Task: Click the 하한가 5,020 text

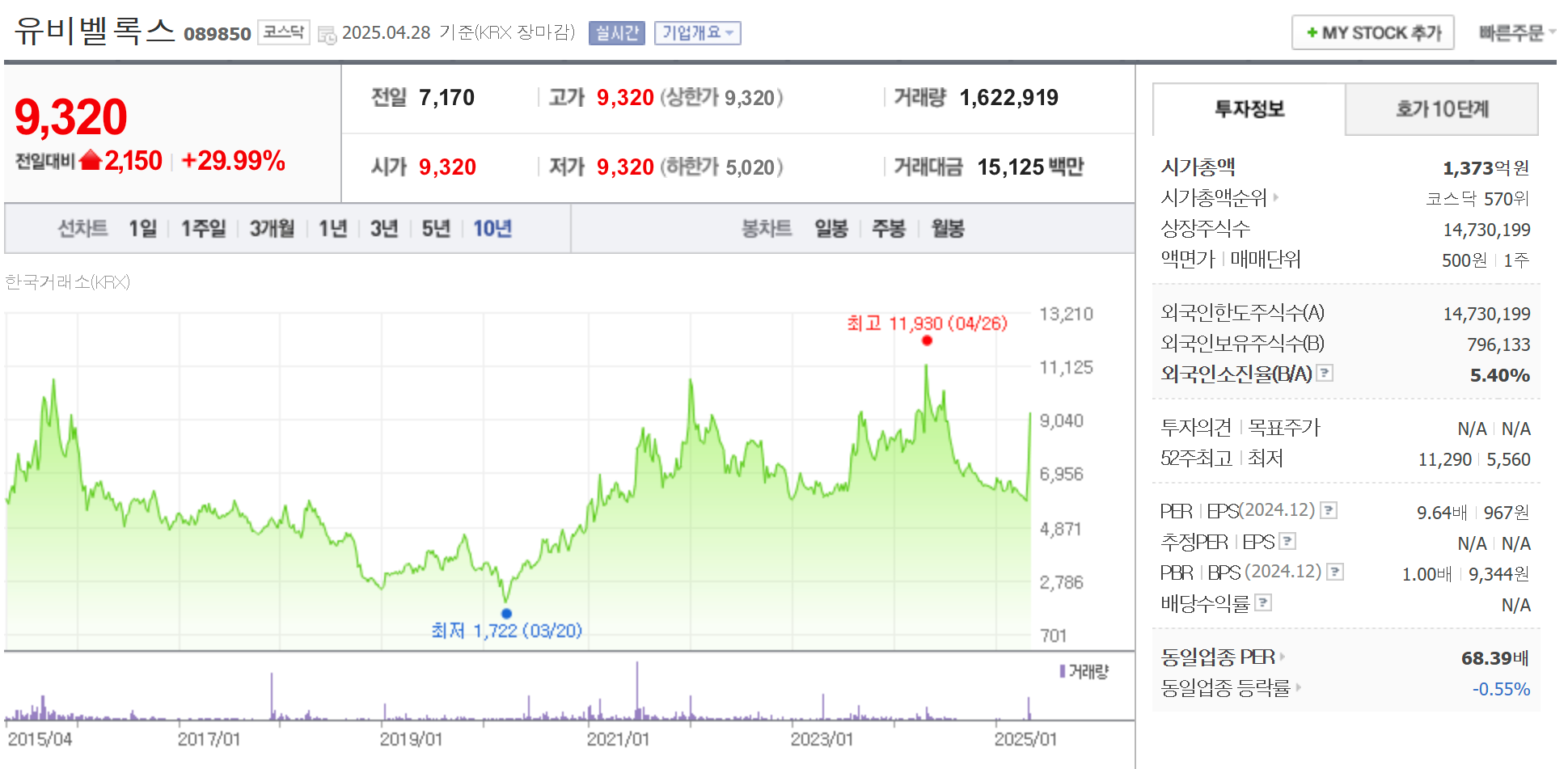Action: 721,167
